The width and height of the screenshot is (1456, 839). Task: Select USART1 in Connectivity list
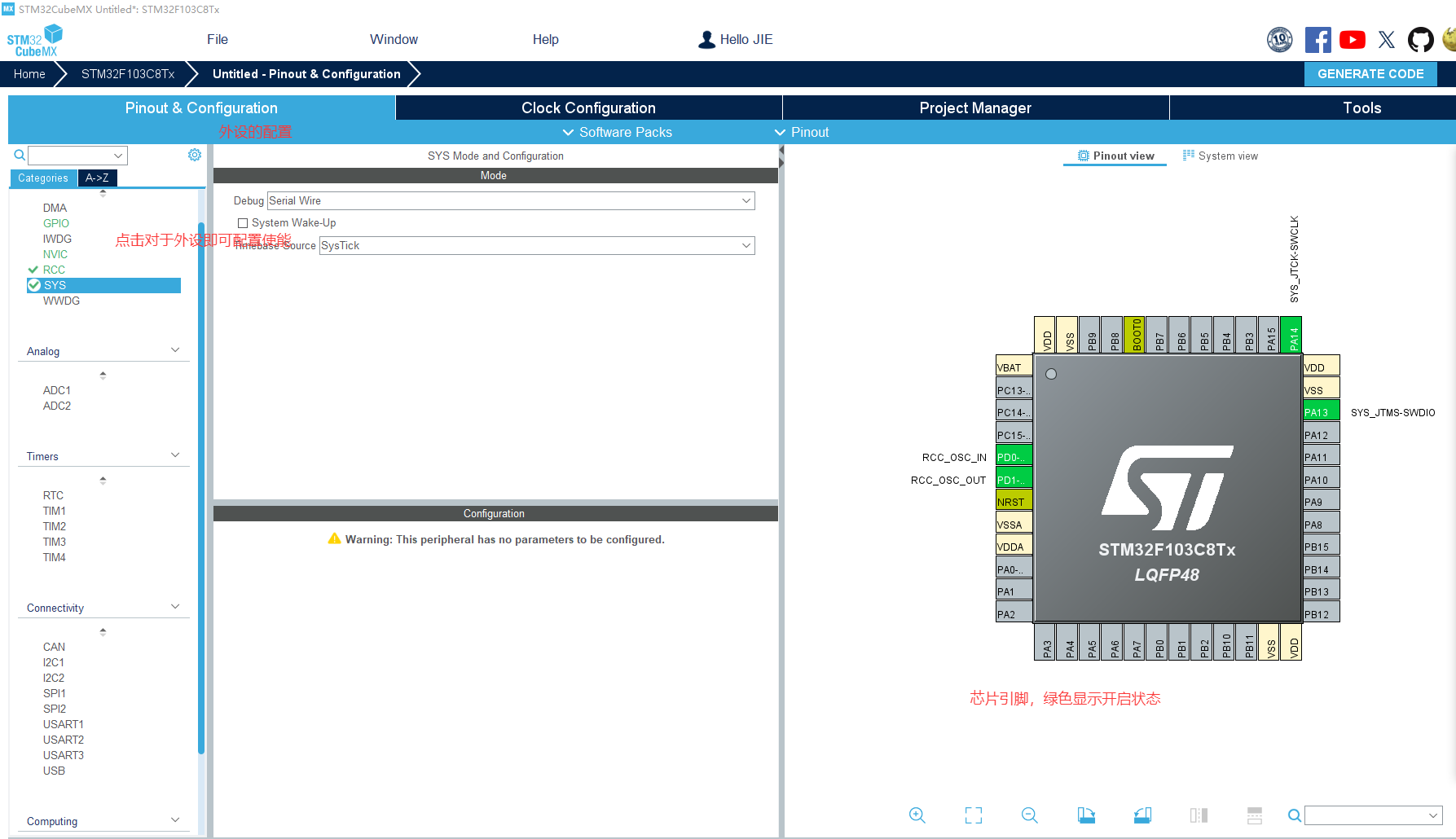[x=64, y=724]
